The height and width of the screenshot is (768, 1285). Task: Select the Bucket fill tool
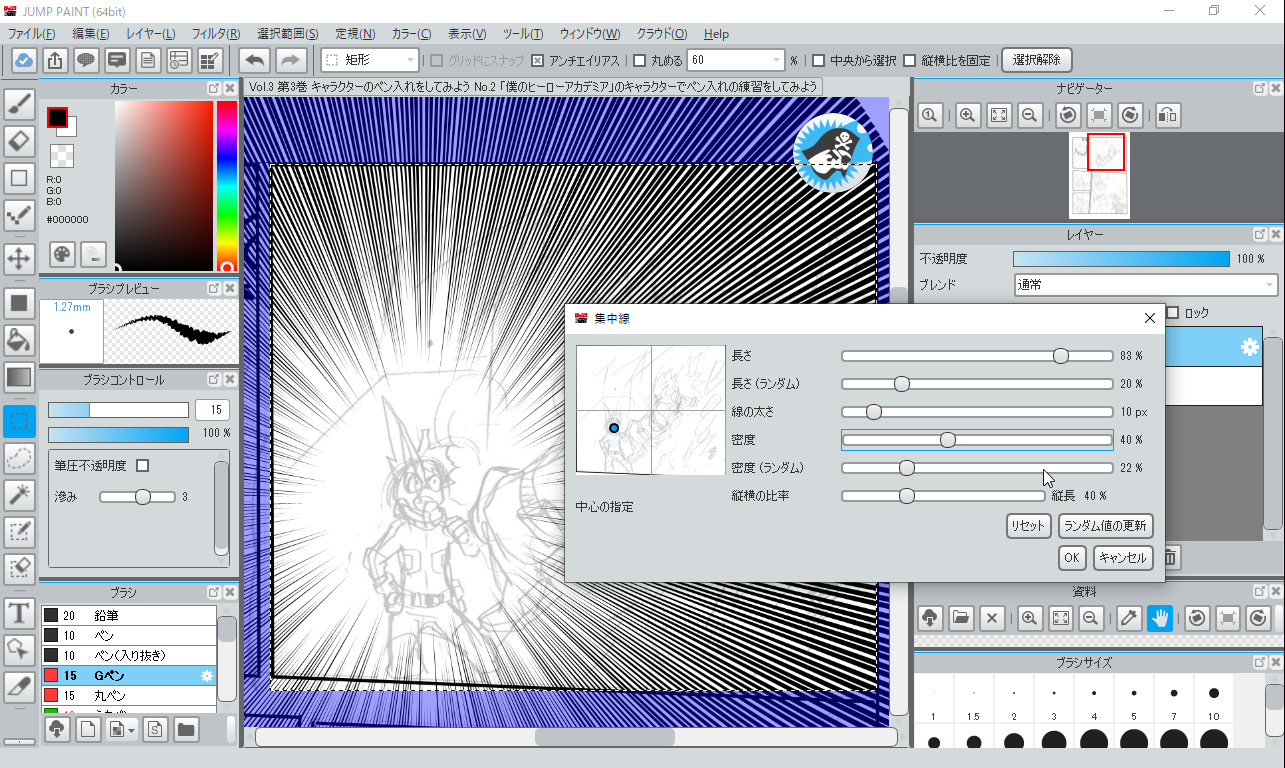point(19,339)
